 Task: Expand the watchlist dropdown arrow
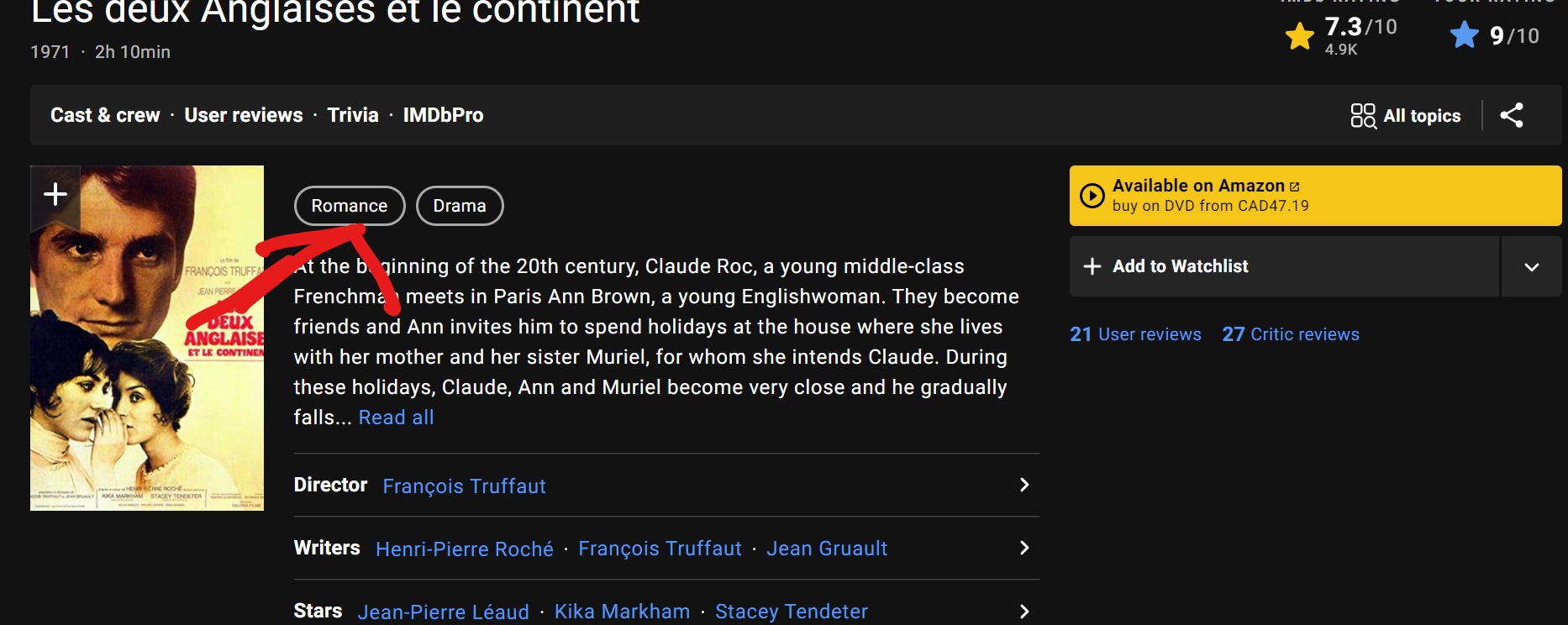[x=1531, y=267]
